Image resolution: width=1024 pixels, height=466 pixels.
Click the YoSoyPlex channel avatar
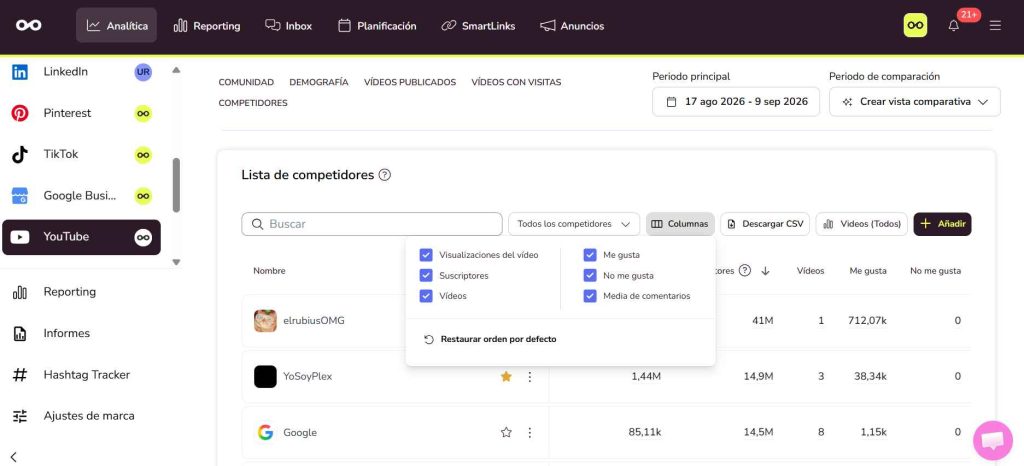265,377
